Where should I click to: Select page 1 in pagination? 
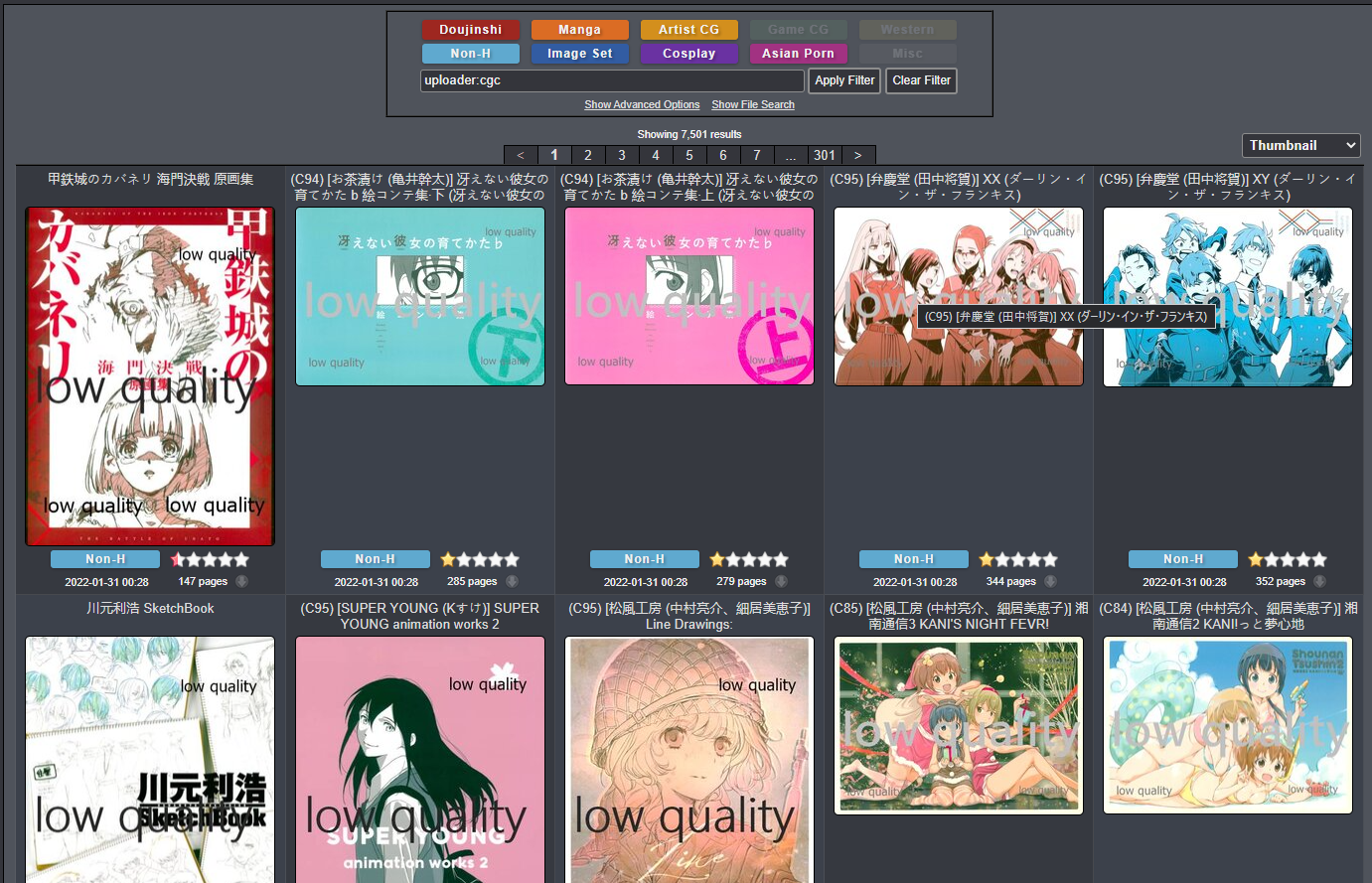(x=554, y=155)
